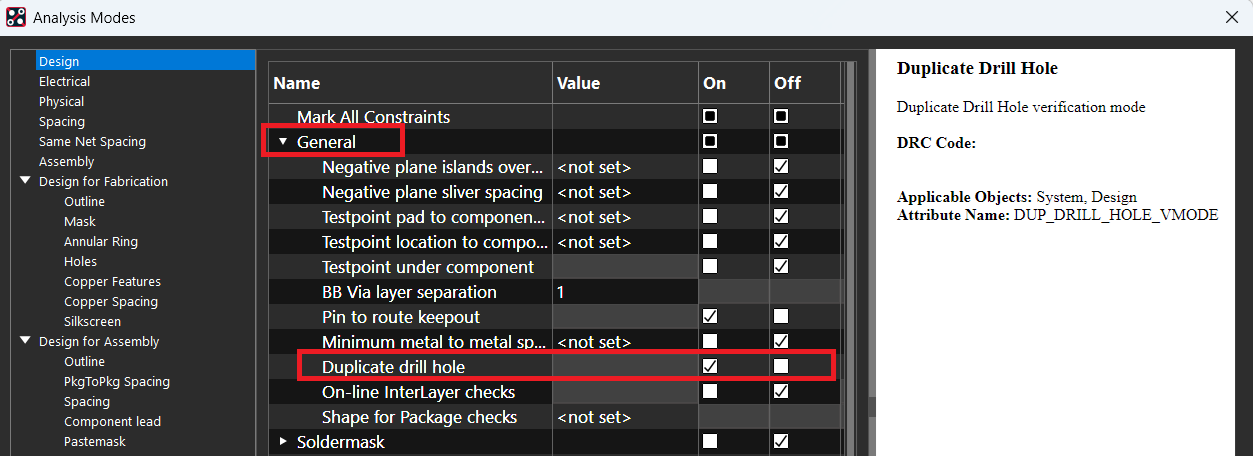1253x456 pixels.
Task: Enable On-line InterLayer checks On box
Action: [x=710, y=392]
